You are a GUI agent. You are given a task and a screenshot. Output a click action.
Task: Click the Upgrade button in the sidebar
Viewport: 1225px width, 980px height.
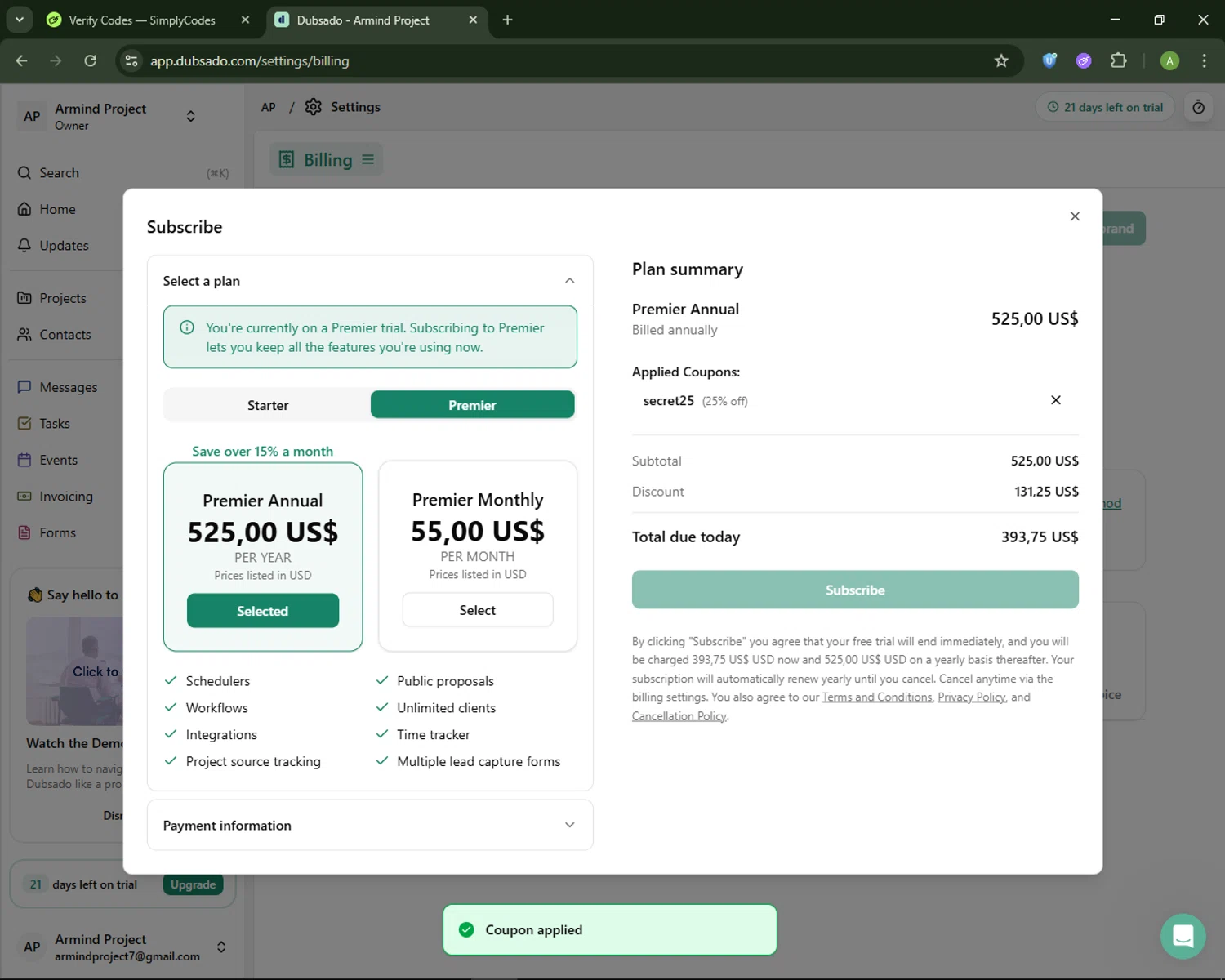pos(193,884)
